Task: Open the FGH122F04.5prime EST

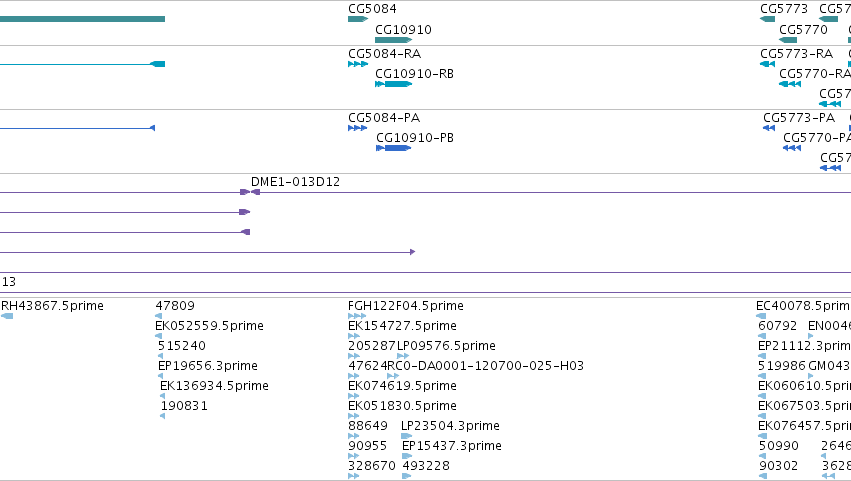Action: [x=405, y=306]
